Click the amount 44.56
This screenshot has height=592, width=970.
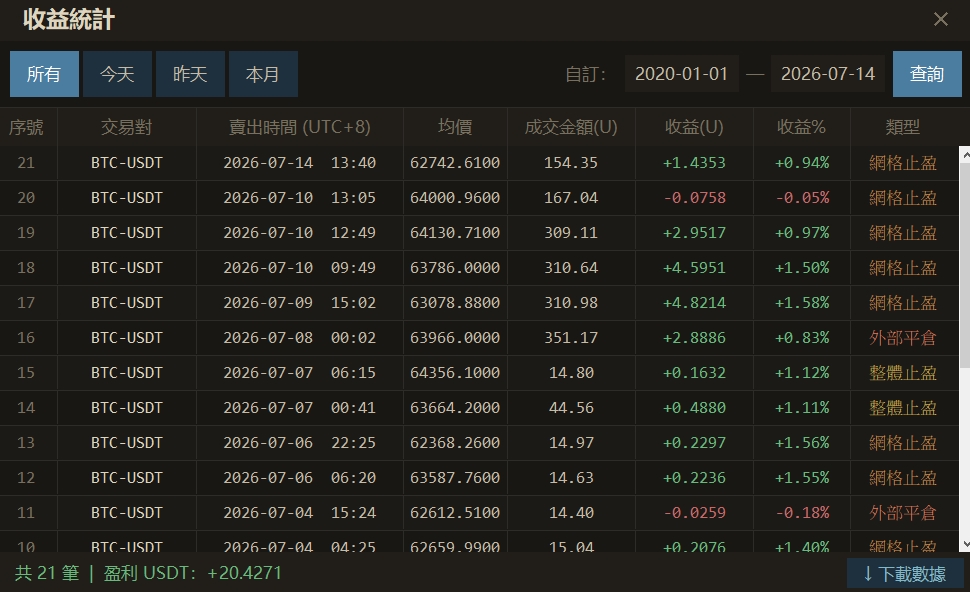(571, 408)
